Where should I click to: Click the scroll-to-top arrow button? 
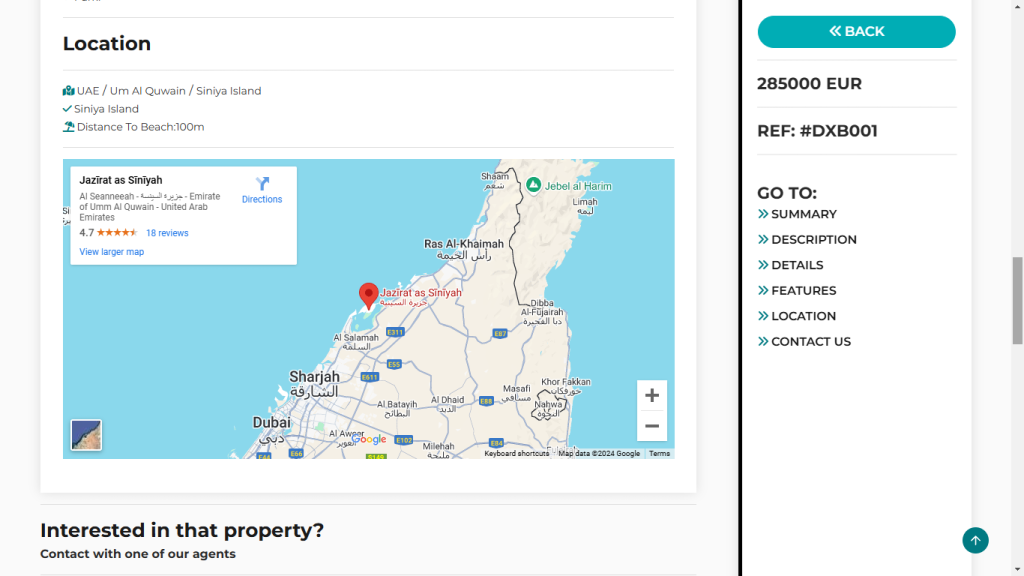click(975, 540)
